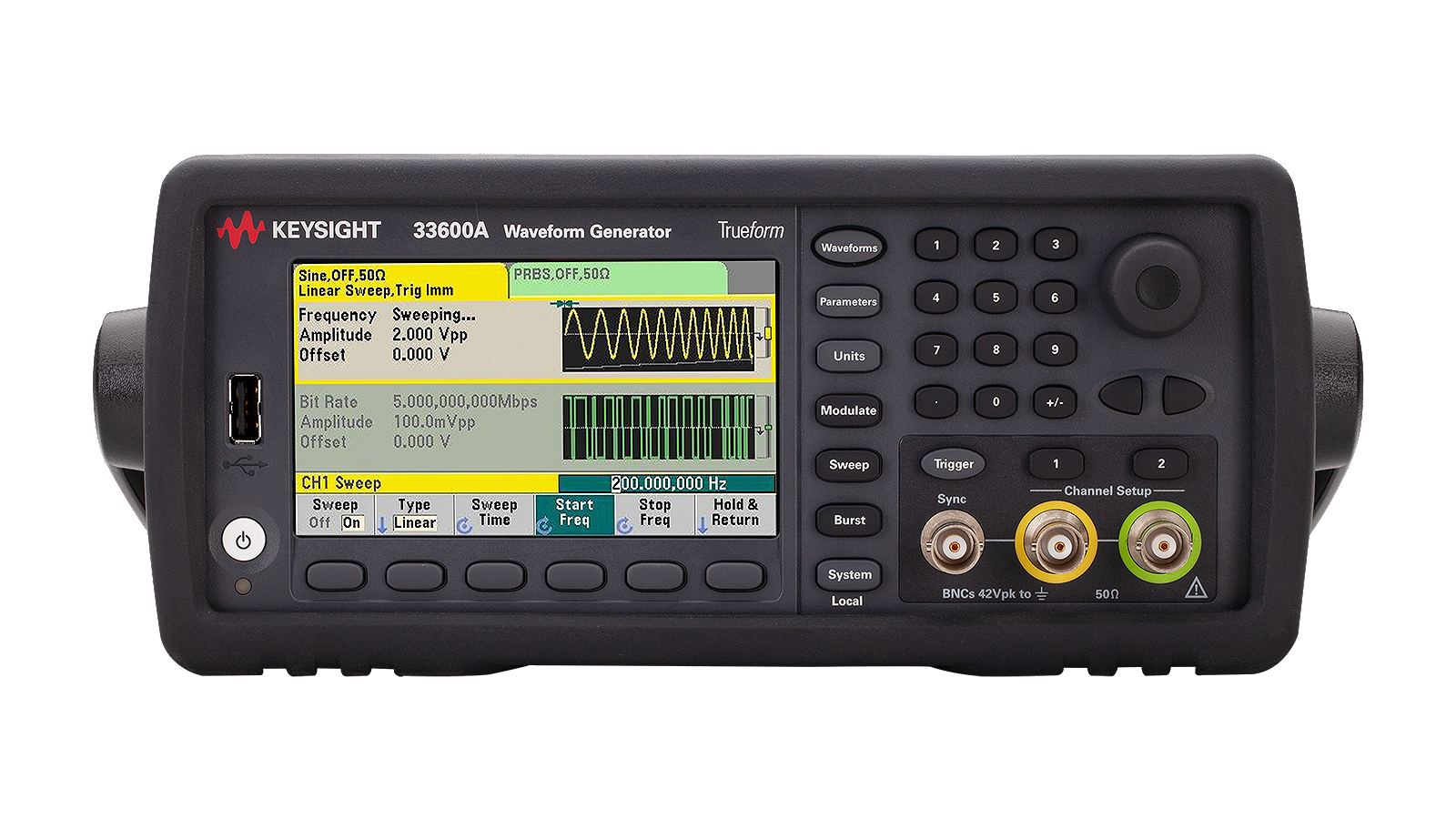This screenshot has width=1456, height=819.
Task: Select the Sine channel 1 tab on screen
Action: pos(400,282)
